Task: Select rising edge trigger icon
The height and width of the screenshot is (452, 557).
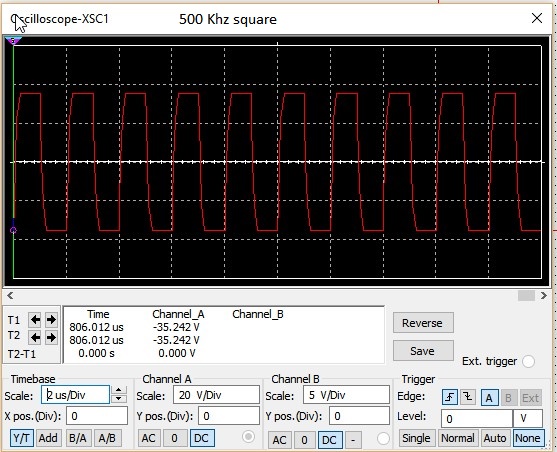Action: 450,397
